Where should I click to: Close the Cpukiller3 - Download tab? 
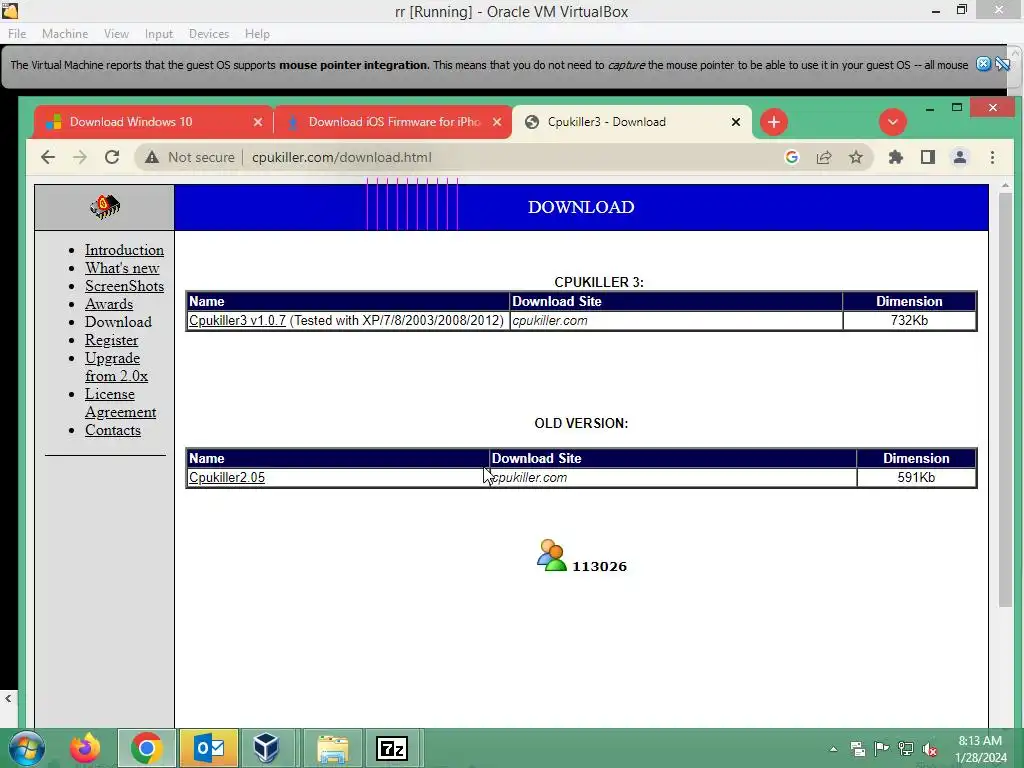pyautogui.click(x=736, y=122)
